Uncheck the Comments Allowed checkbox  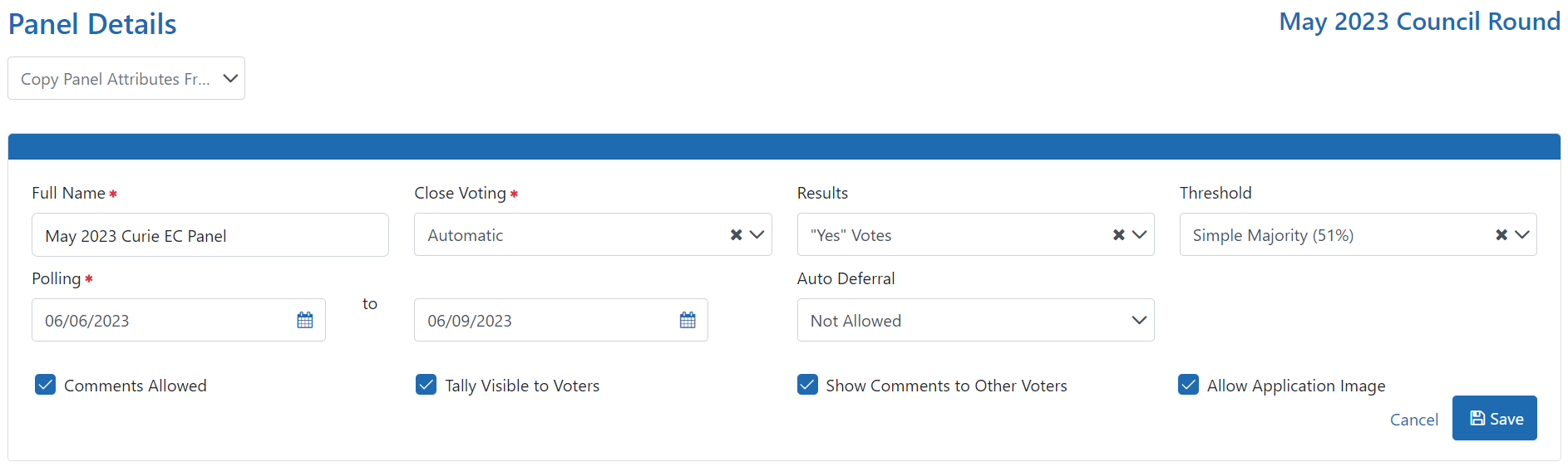[46, 385]
